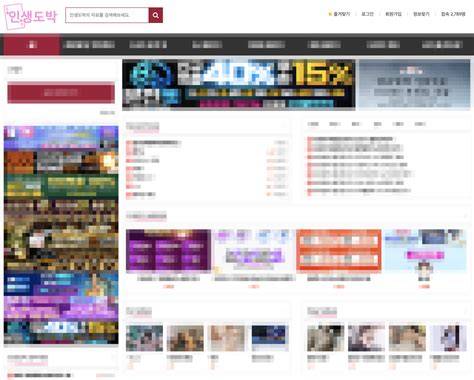Open the 즐겨찾기 star link
This screenshot has height=380, width=474.
(x=339, y=14)
